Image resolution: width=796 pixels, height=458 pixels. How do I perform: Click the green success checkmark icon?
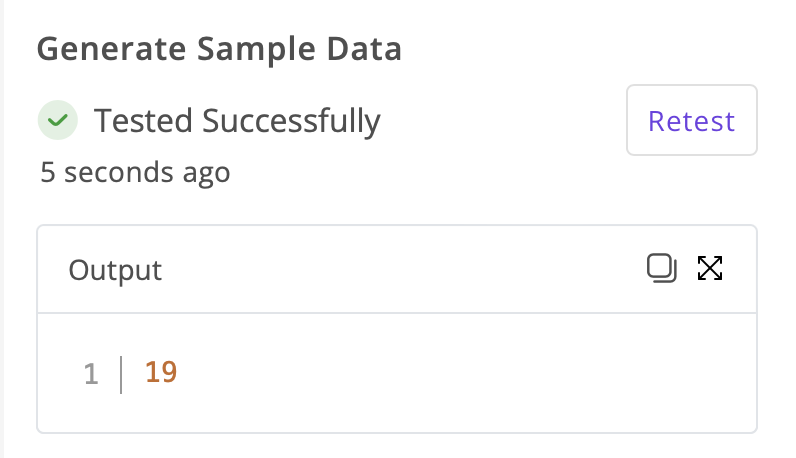[x=58, y=120]
